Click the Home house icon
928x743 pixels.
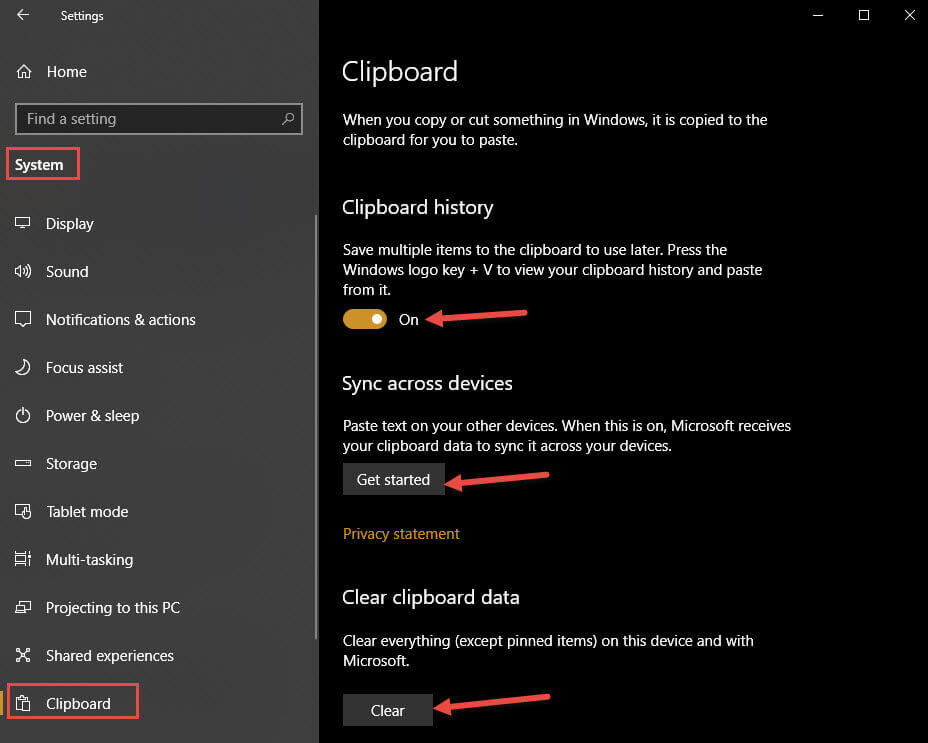coord(24,72)
